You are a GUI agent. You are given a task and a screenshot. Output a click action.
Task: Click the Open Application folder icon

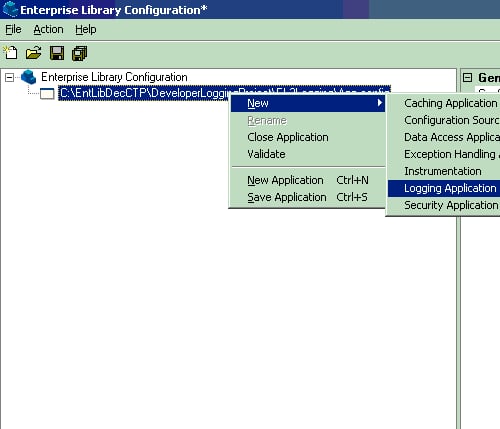point(34,53)
